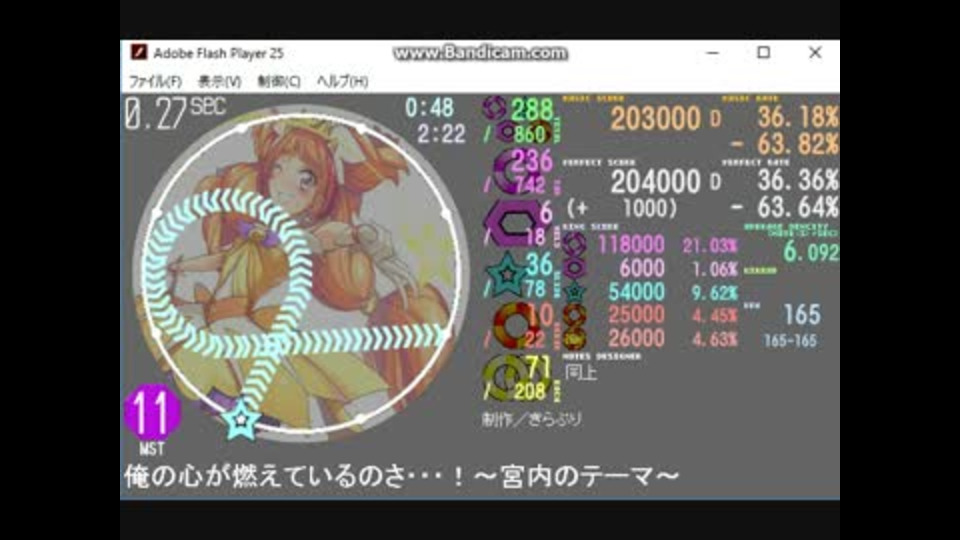Screen dimensions: 960x540
Task: Click the BPM value 165
Action: click(801, 315)
